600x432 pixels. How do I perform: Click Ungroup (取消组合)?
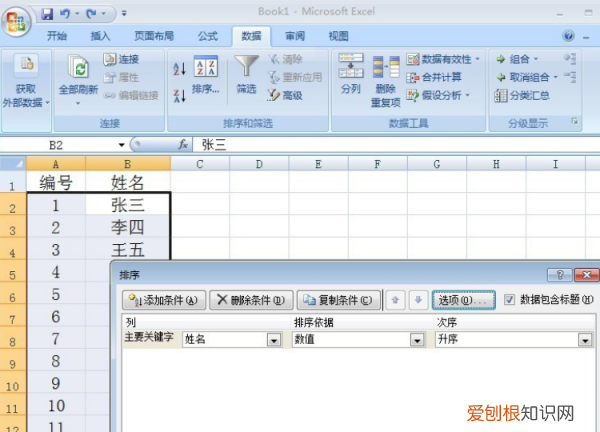pyautogui.click(x=523, y=77)
